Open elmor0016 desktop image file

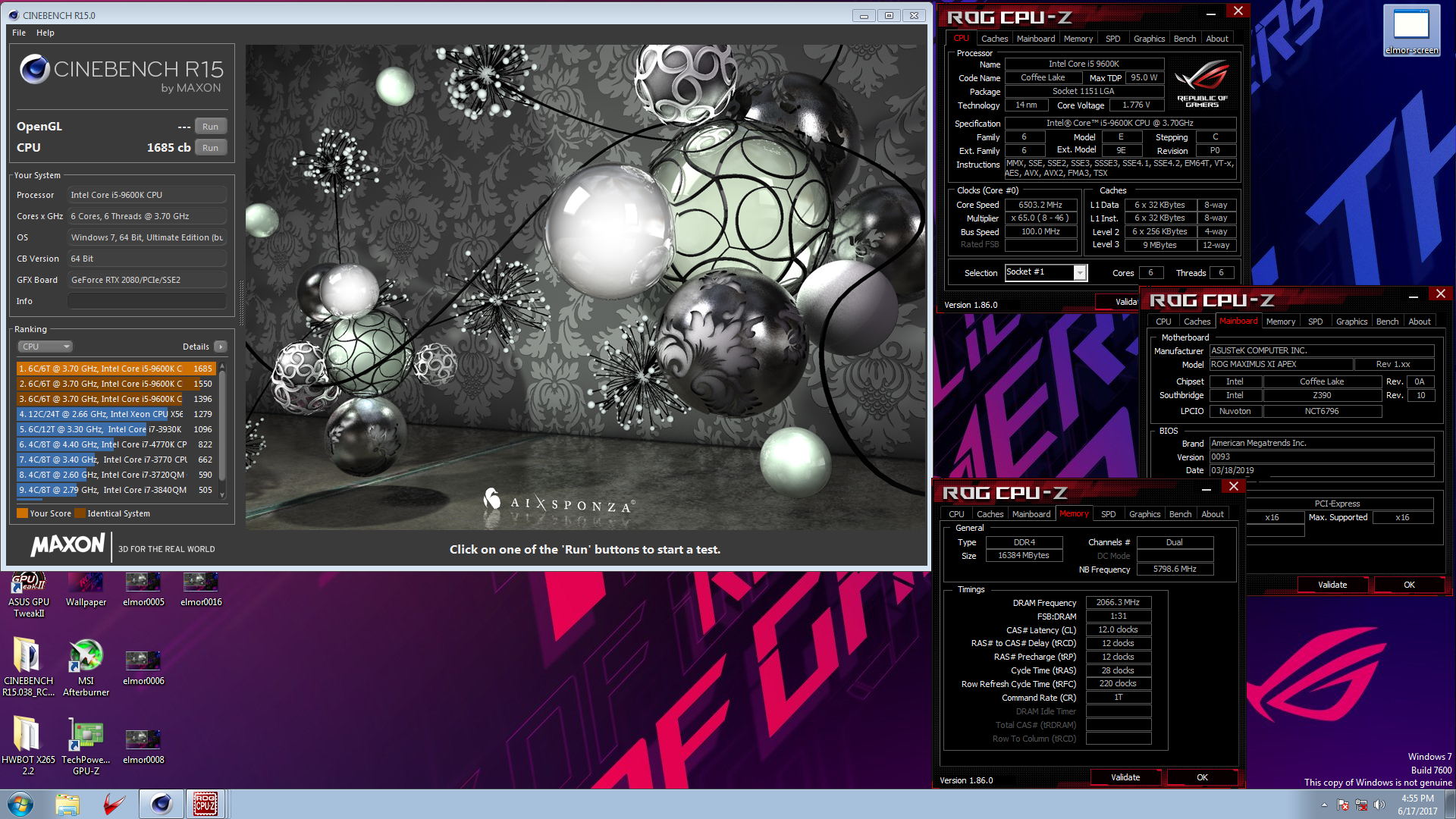201,590
